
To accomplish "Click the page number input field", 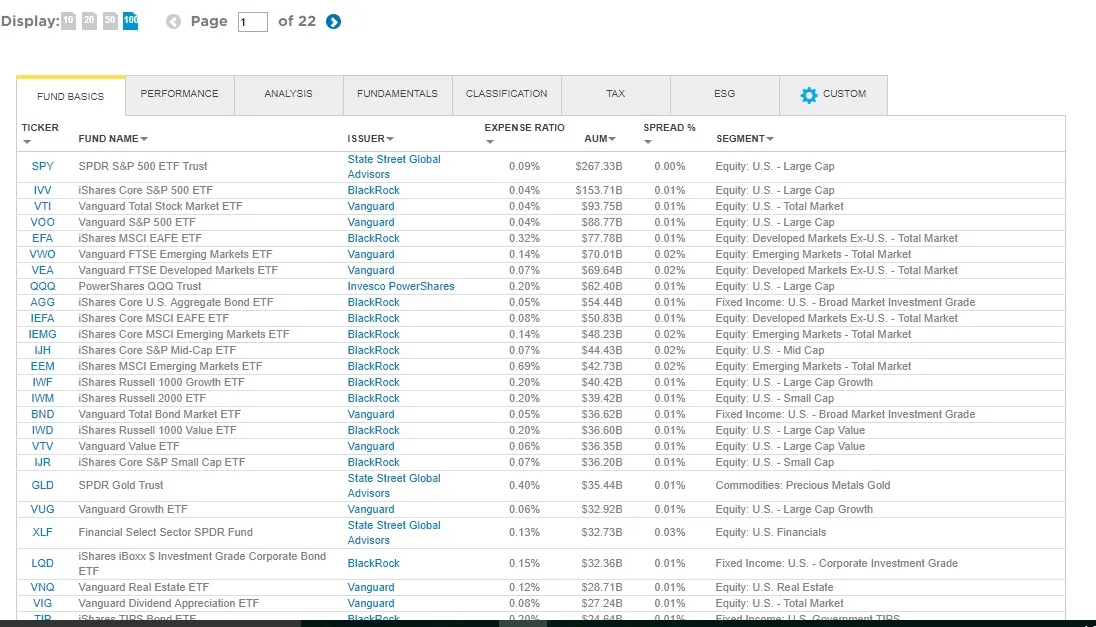I will [252, 22].
